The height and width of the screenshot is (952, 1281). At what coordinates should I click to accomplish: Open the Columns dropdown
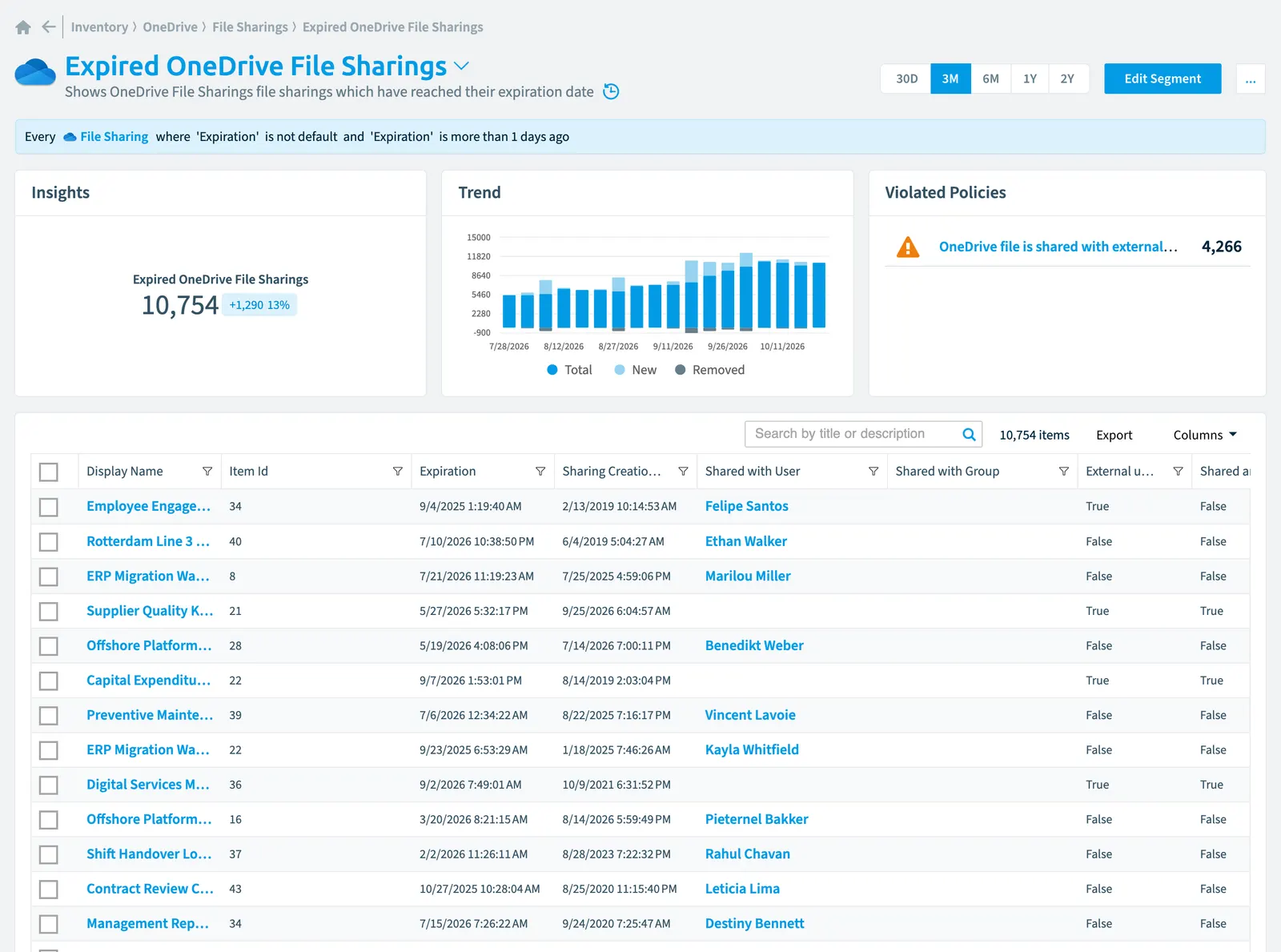1205,435
